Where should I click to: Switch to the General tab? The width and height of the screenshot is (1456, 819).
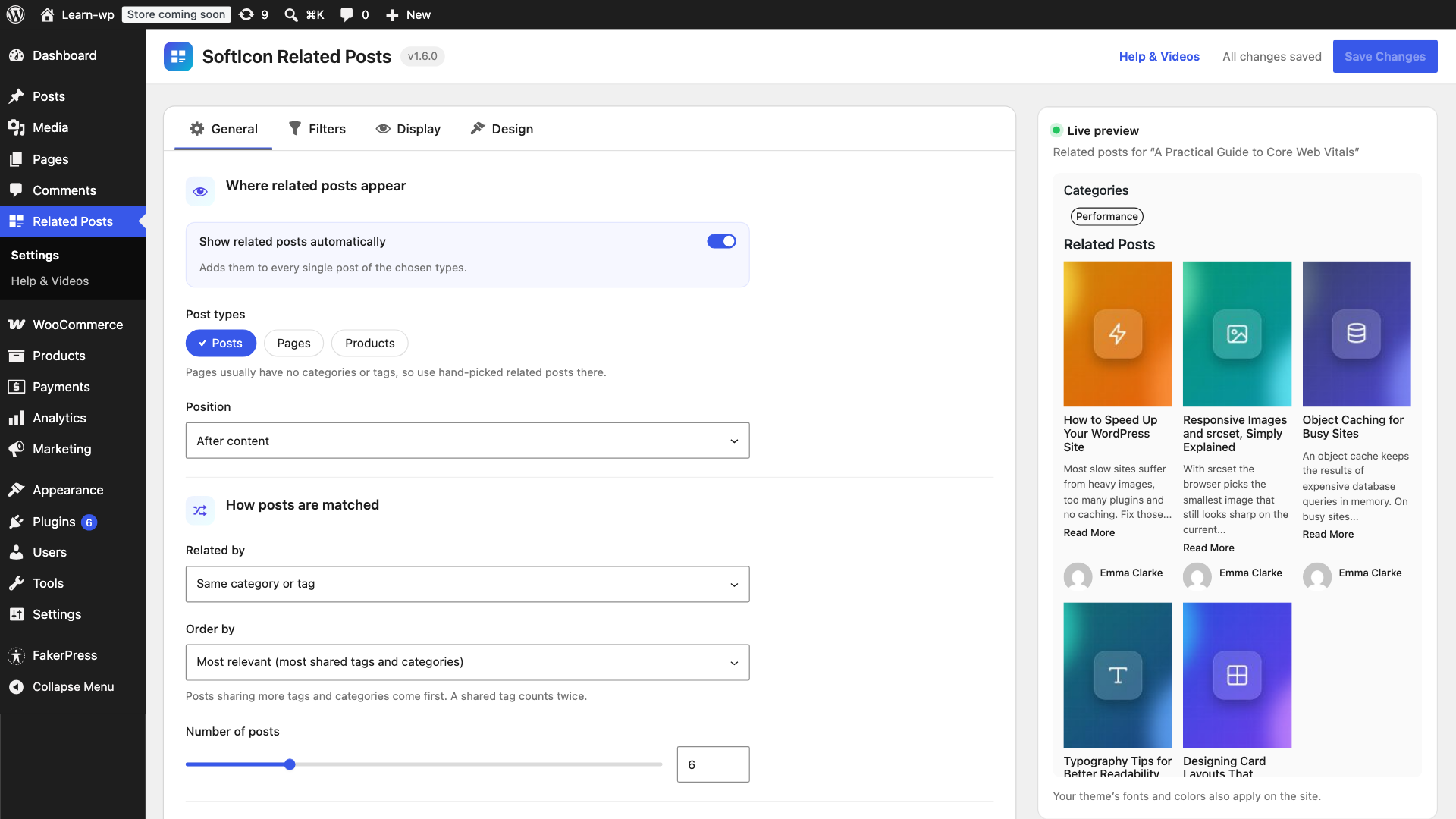click(223, 129)
